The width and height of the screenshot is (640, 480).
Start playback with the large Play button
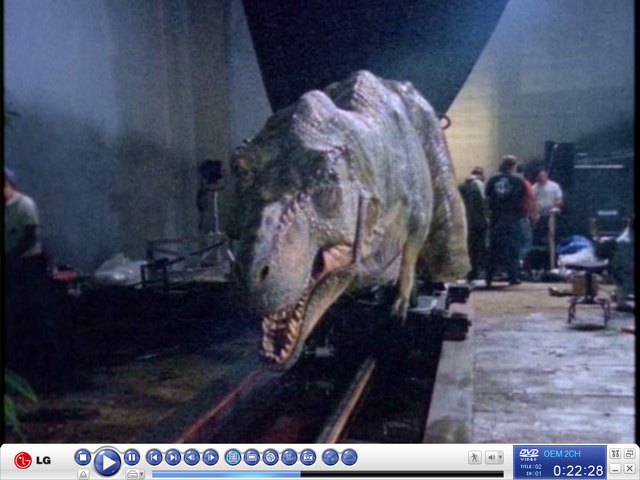[x=107, y=462]
